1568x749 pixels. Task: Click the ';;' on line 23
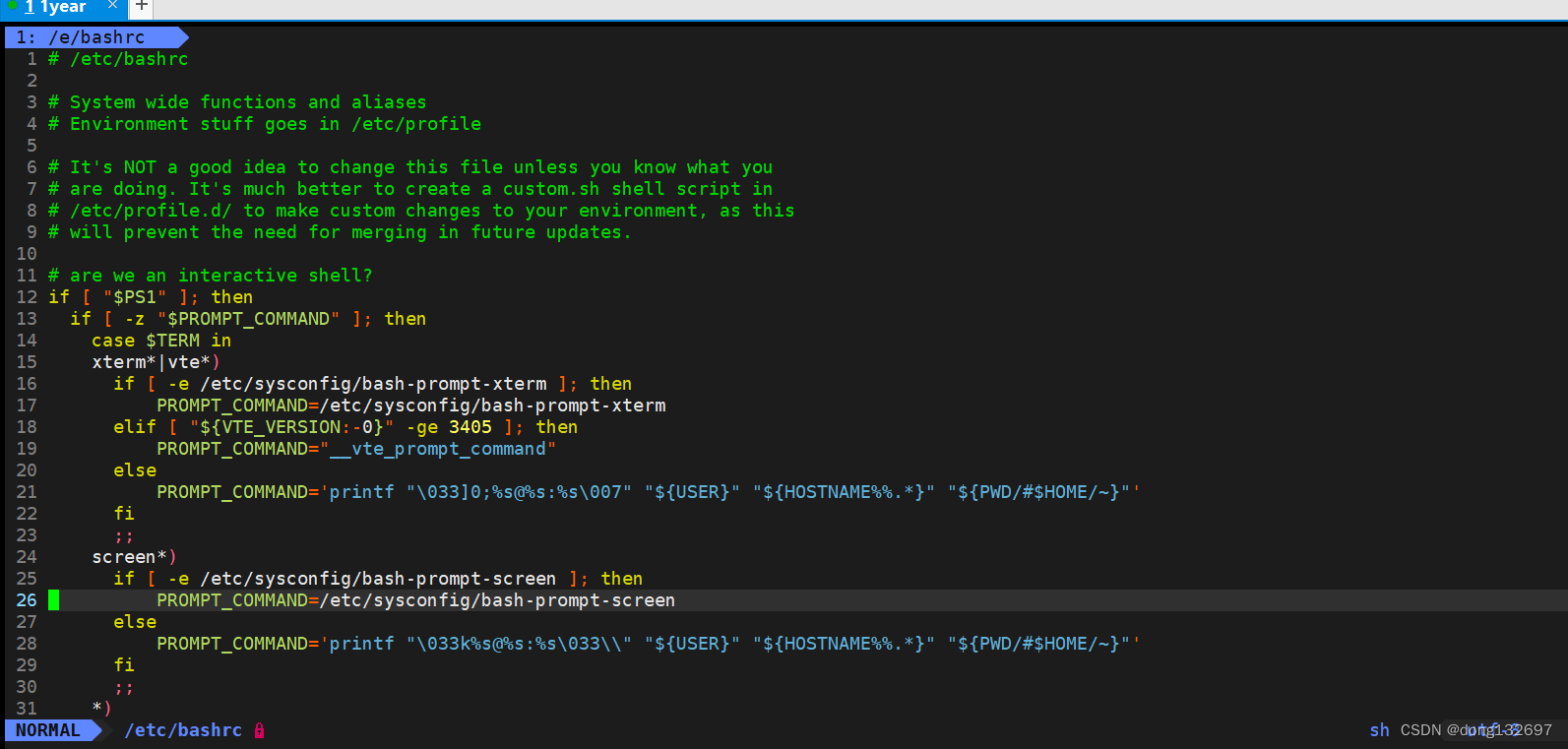click(124, 537)
